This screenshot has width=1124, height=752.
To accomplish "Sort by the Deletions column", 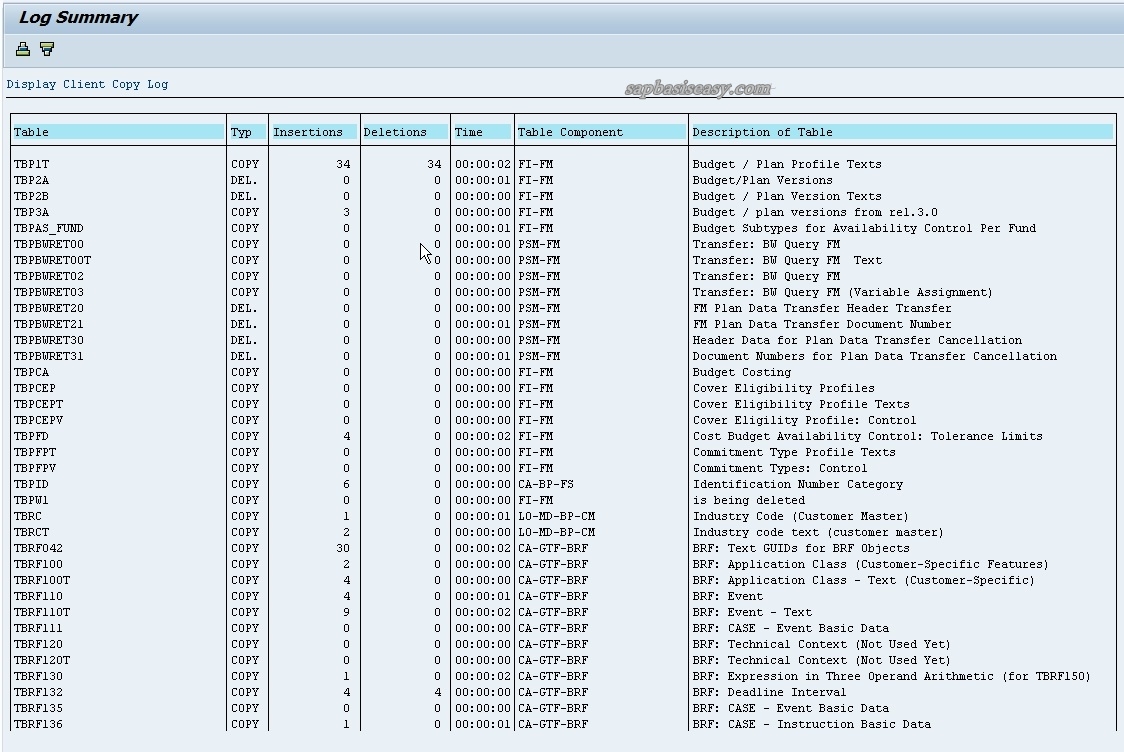I will [x=394, y=131].
